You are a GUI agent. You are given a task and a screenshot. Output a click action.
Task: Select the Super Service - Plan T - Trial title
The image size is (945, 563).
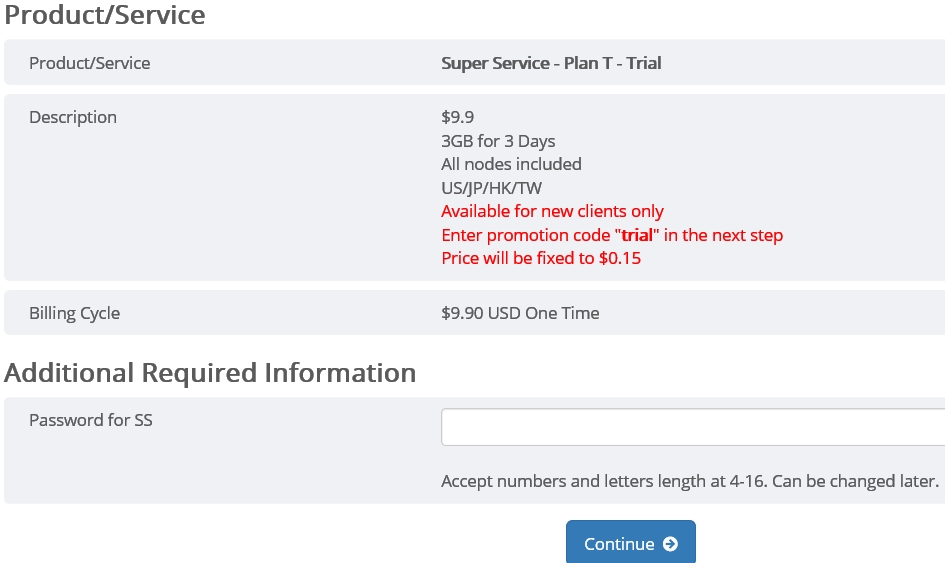tap(551, 63)
